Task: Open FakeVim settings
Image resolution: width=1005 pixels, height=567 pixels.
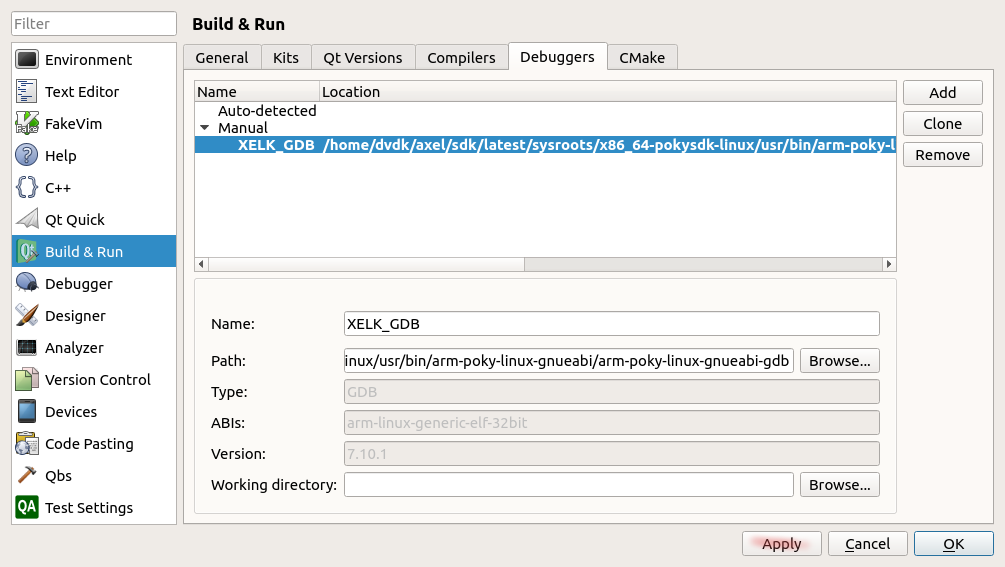Action: 73,124
